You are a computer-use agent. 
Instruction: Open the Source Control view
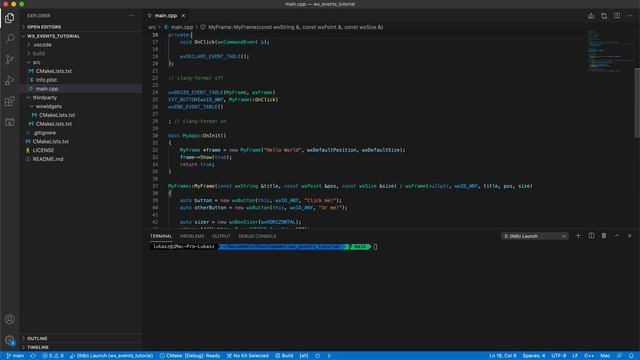point(9,60)
